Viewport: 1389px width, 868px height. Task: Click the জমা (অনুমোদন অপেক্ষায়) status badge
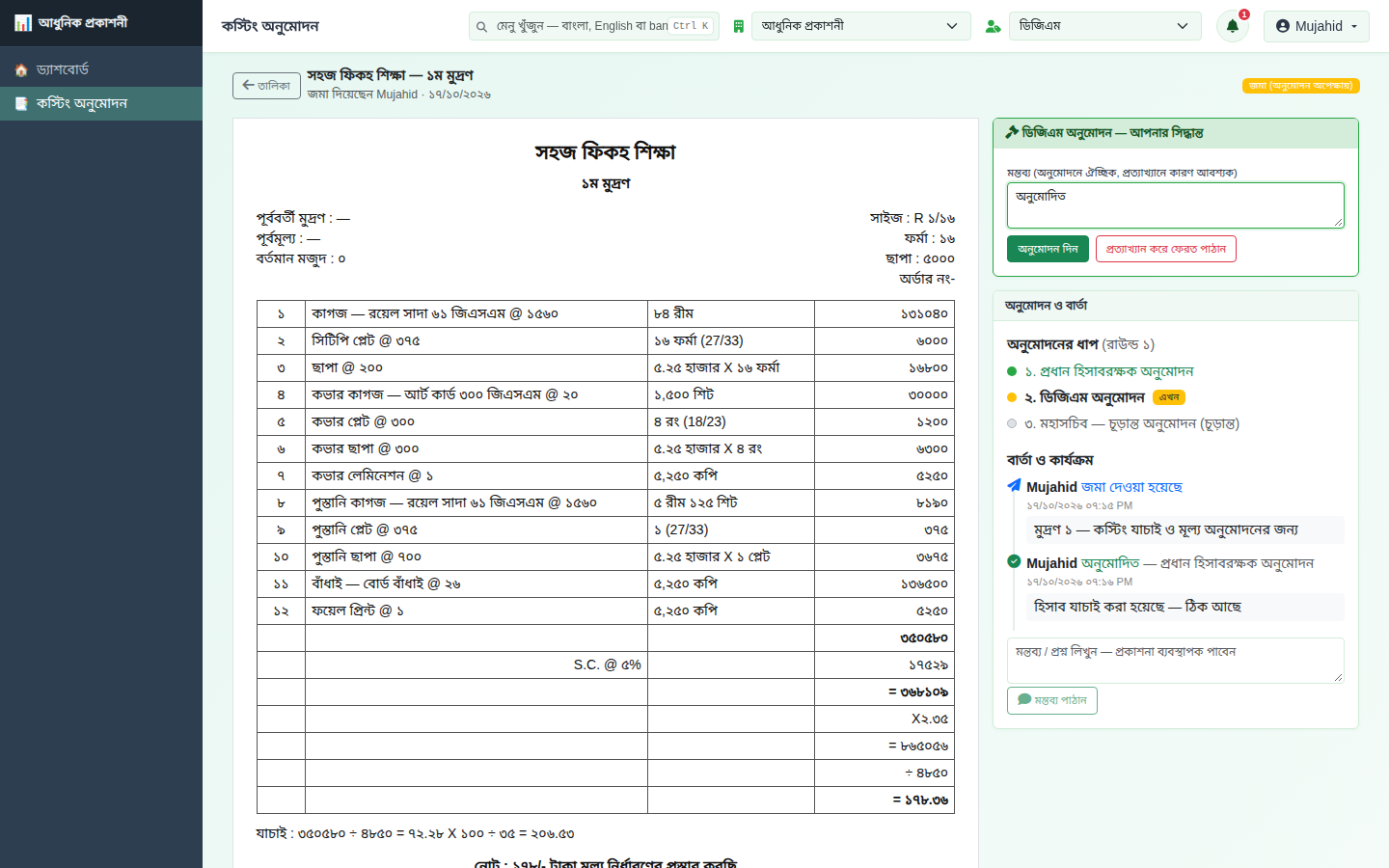tap(1300, 86)
